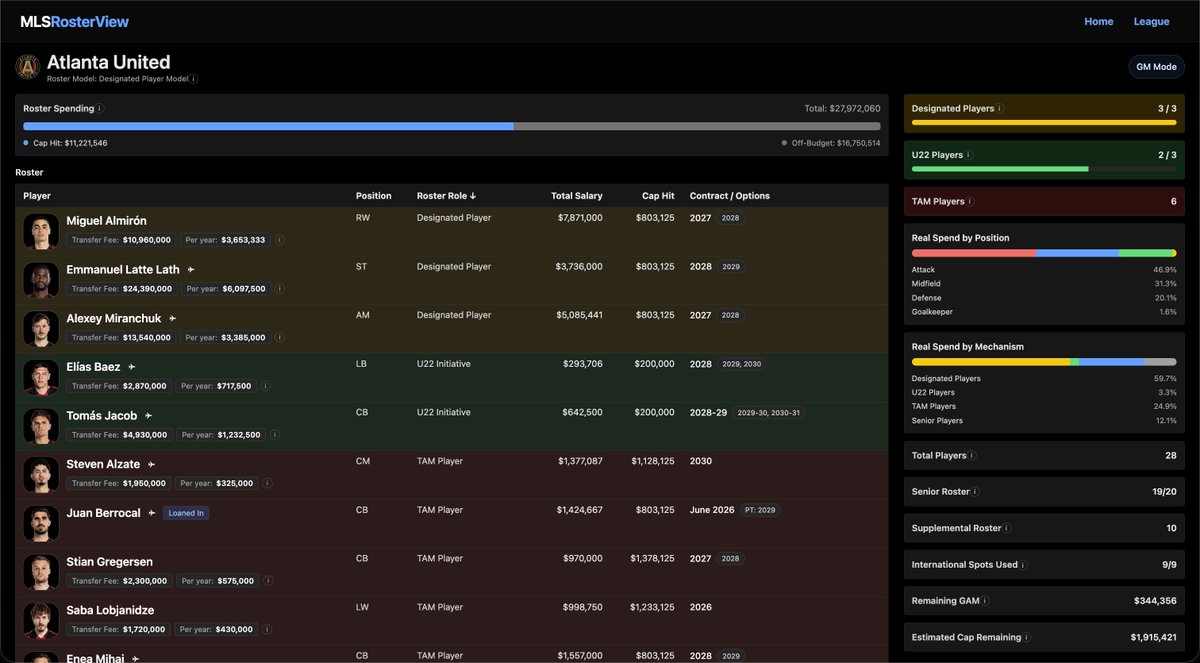This screenshot has width=1200, height=663.
Task: Open Stian Gregersen's player photo
Action: (x=41, y=572)
